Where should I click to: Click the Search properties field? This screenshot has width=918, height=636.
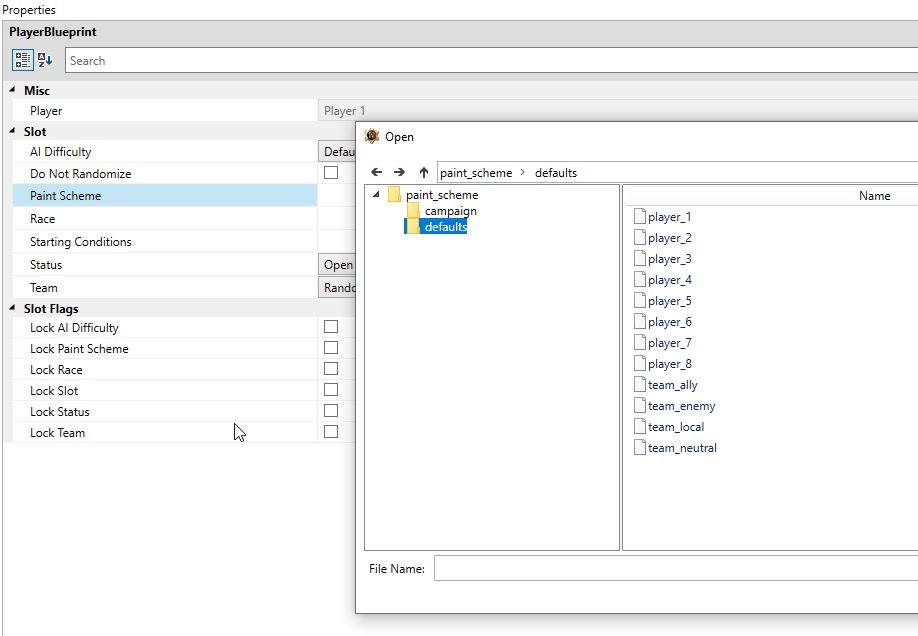(x=491, y=60)
